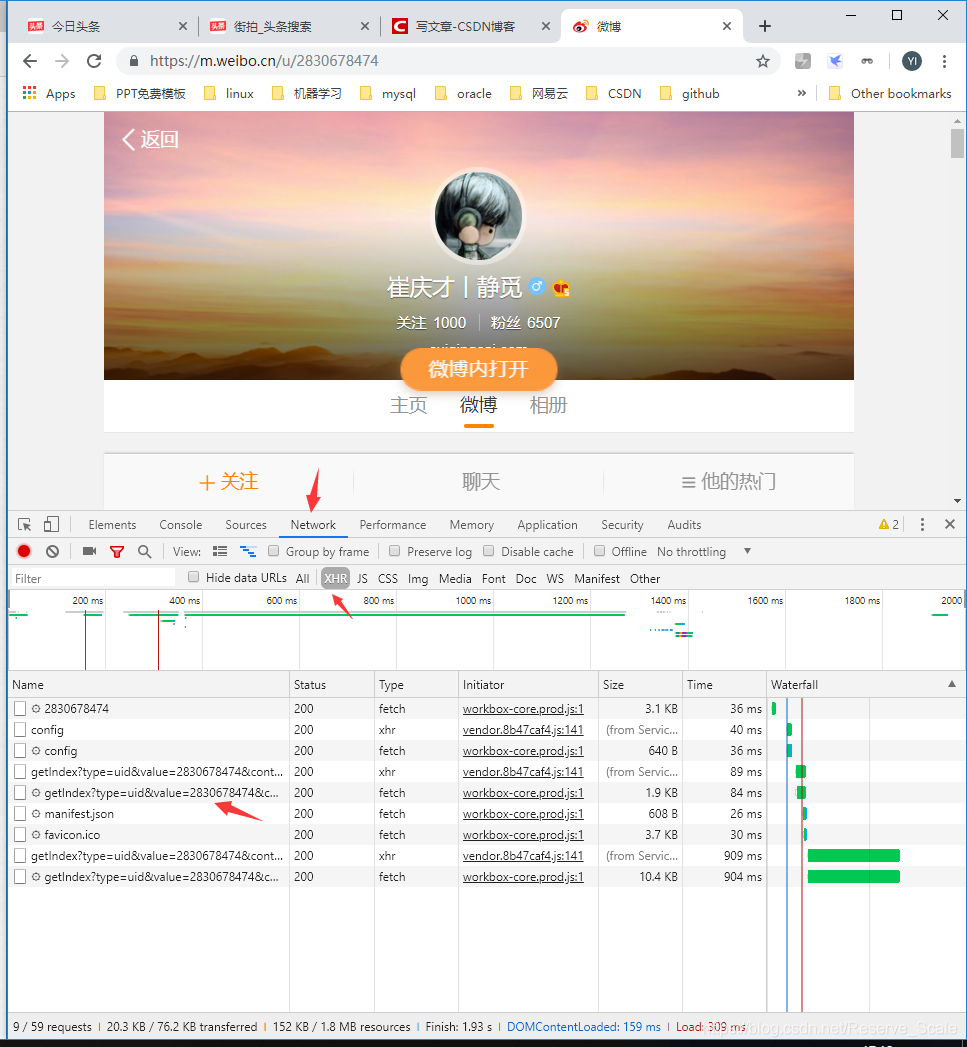Open 他的热门 menu
Image resolution: width=967 pixels, height=1047 pixels.
pos(729,481)
